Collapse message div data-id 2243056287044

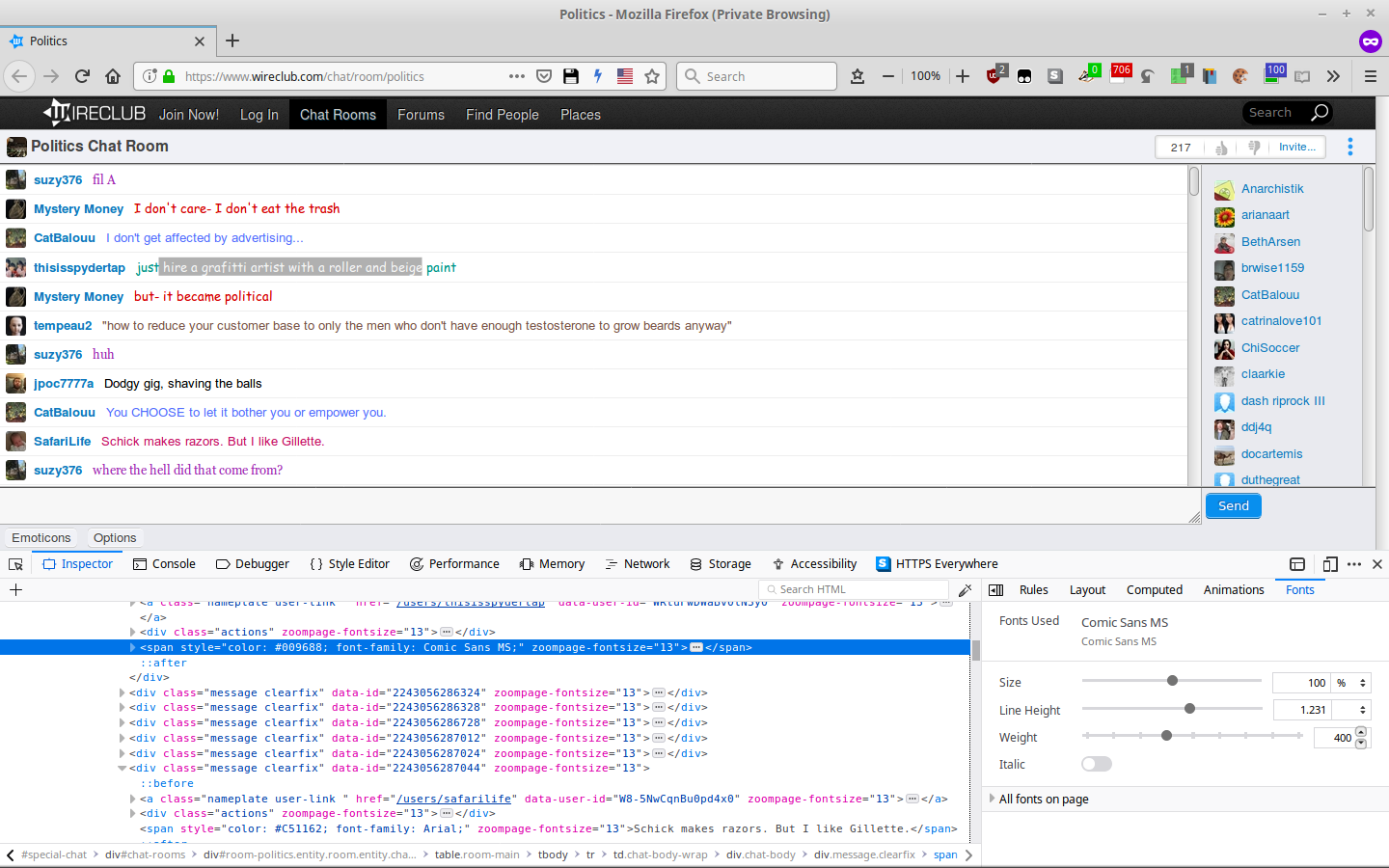click(122, 769)
